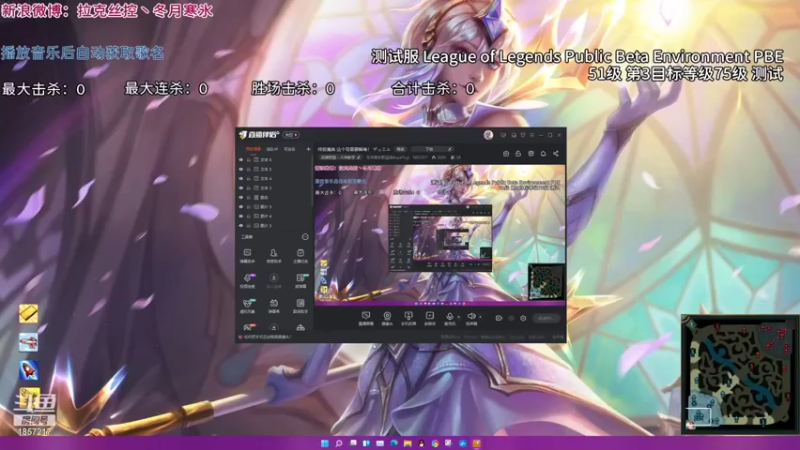Click the League minimap overlay
This screenshot has width=800, height=450.
[x=739, y=374]
